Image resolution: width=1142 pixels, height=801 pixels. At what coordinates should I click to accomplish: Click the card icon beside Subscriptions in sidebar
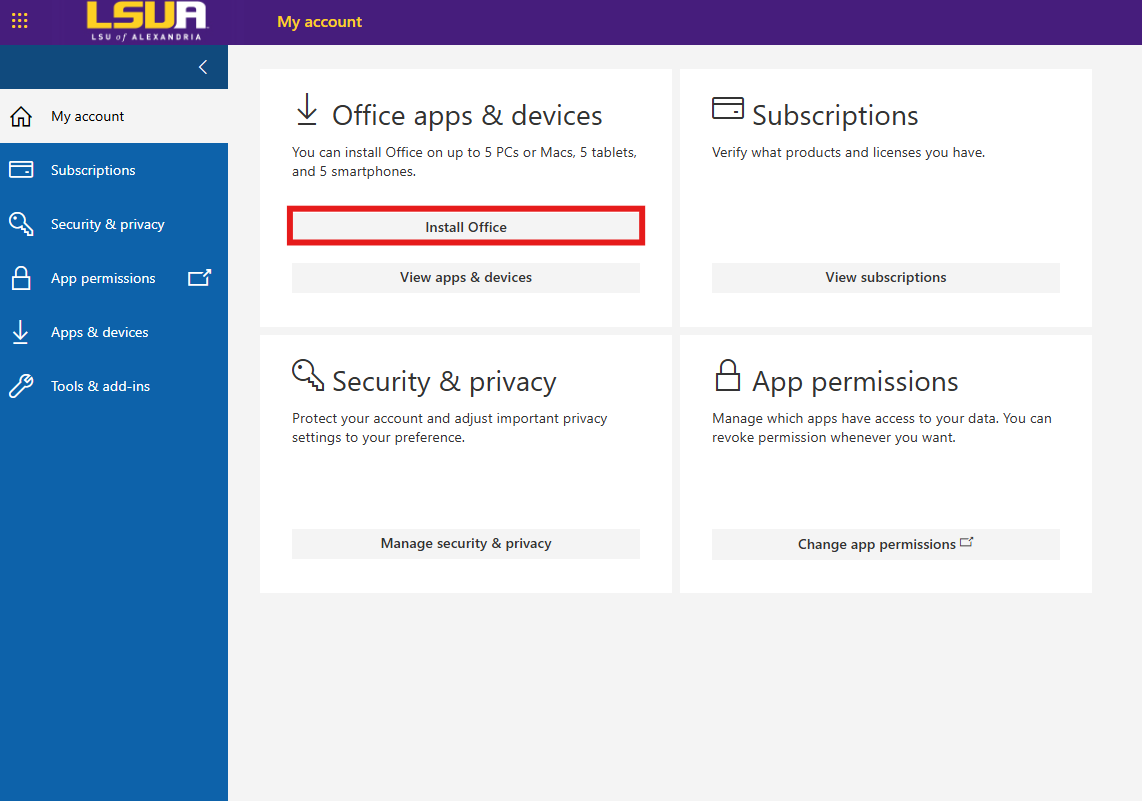tap(21, 170)
